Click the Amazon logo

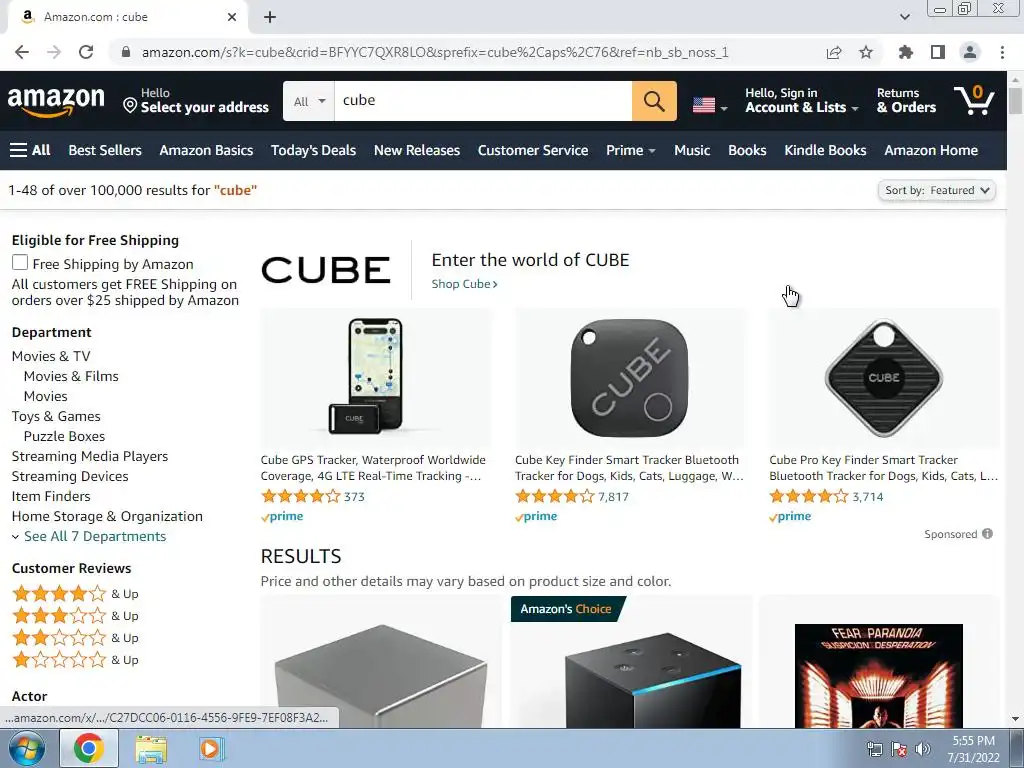click(x=56, y=102)
